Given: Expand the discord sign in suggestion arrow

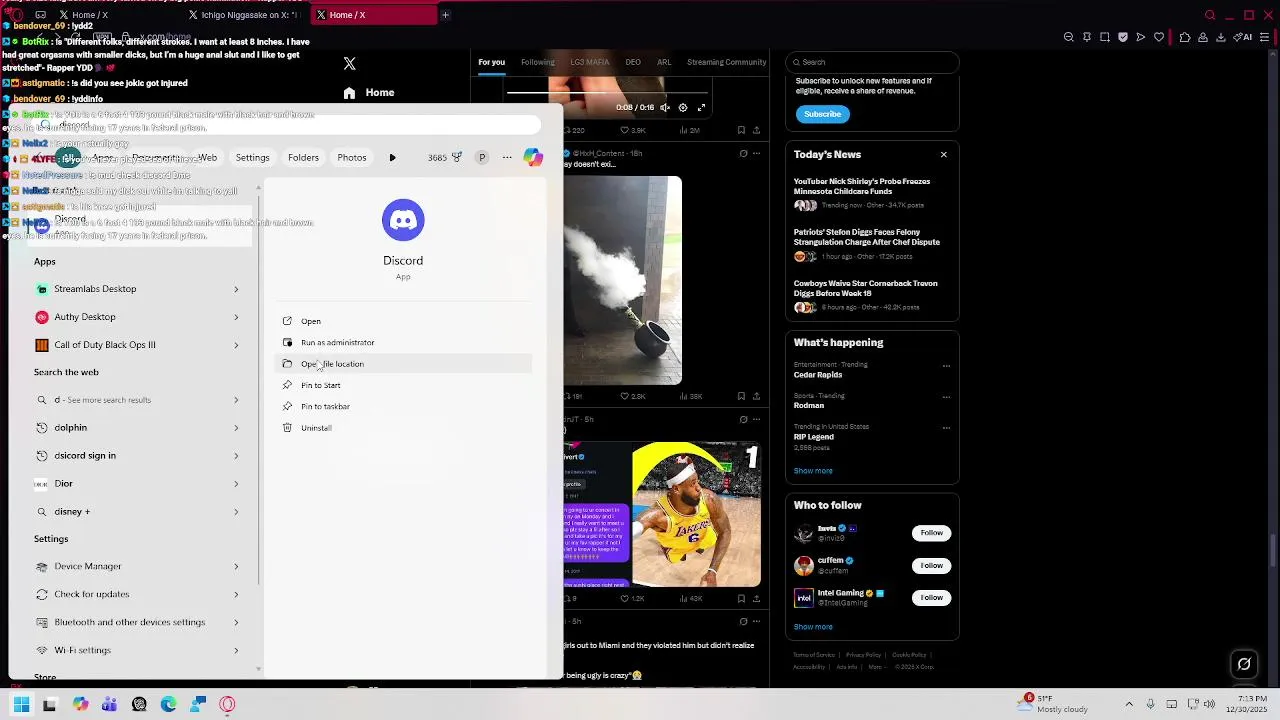Looking at the screenshot, I should [236, 456].
